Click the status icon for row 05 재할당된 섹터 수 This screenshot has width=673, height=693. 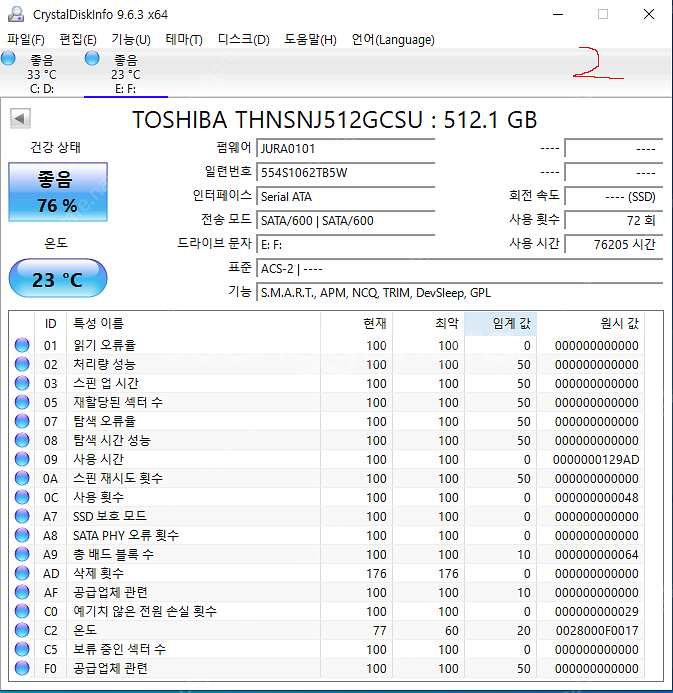click(x=22, y=402)
